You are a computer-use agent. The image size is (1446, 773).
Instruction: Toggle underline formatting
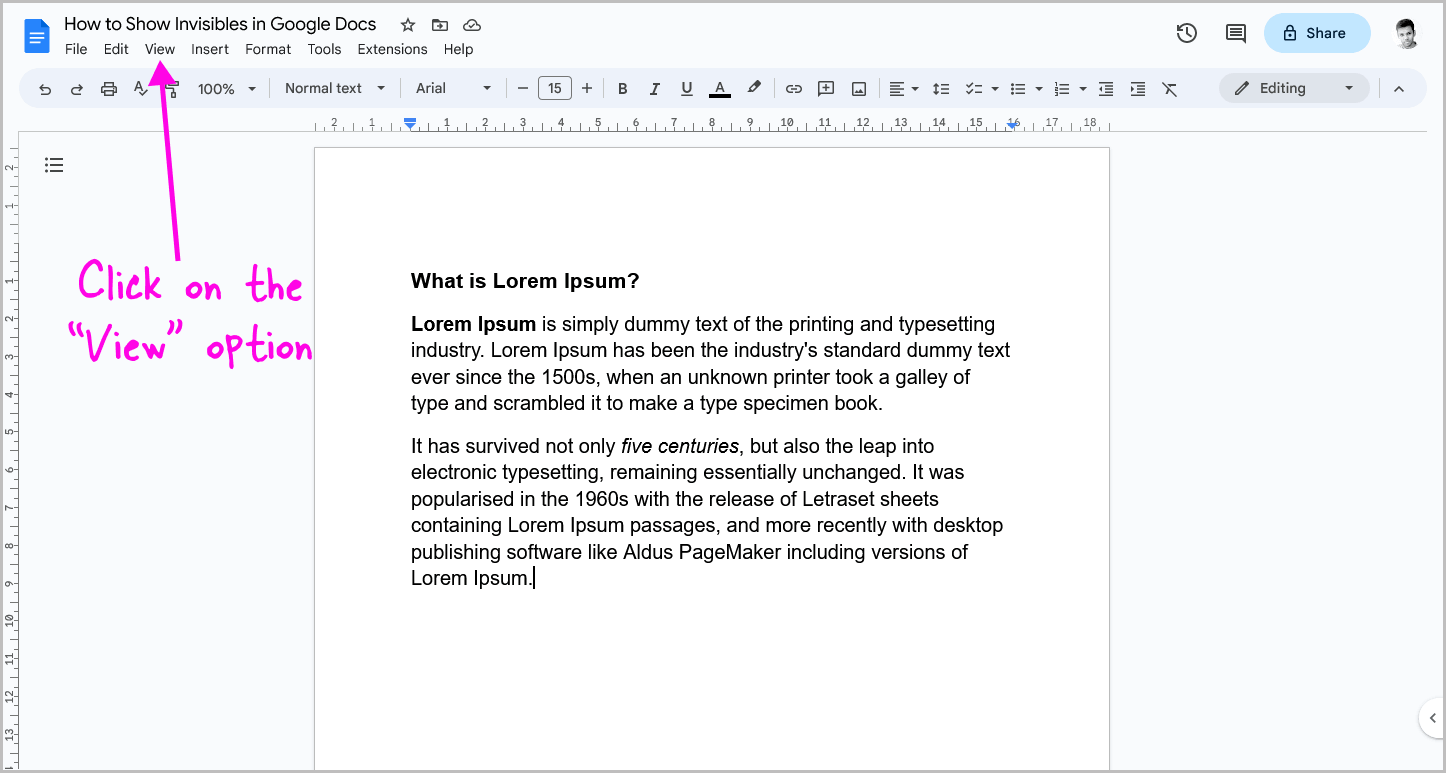(686, 88)
